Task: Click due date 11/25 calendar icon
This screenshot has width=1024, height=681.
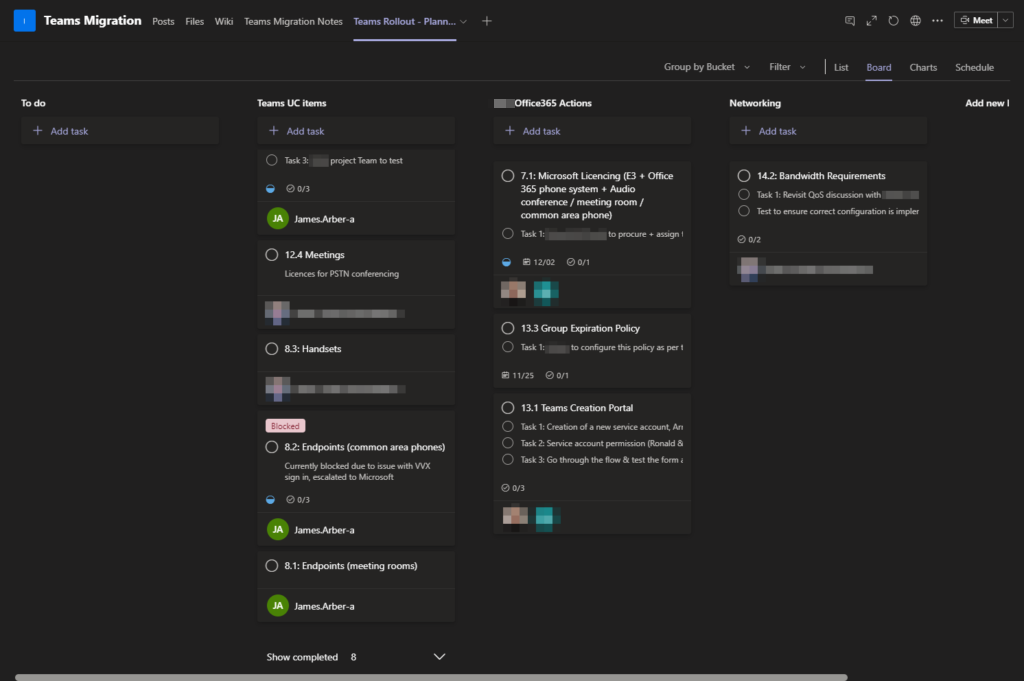Action: (505, 375)
